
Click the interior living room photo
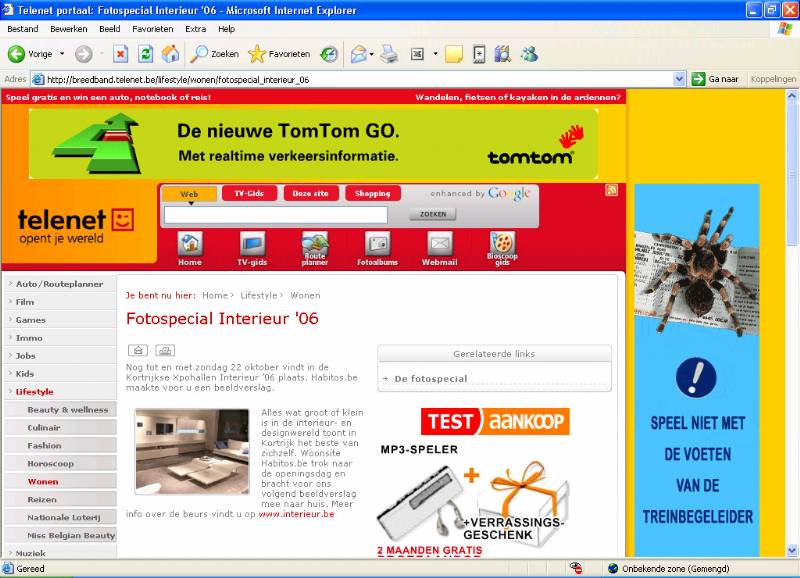(x=192, y=451)
